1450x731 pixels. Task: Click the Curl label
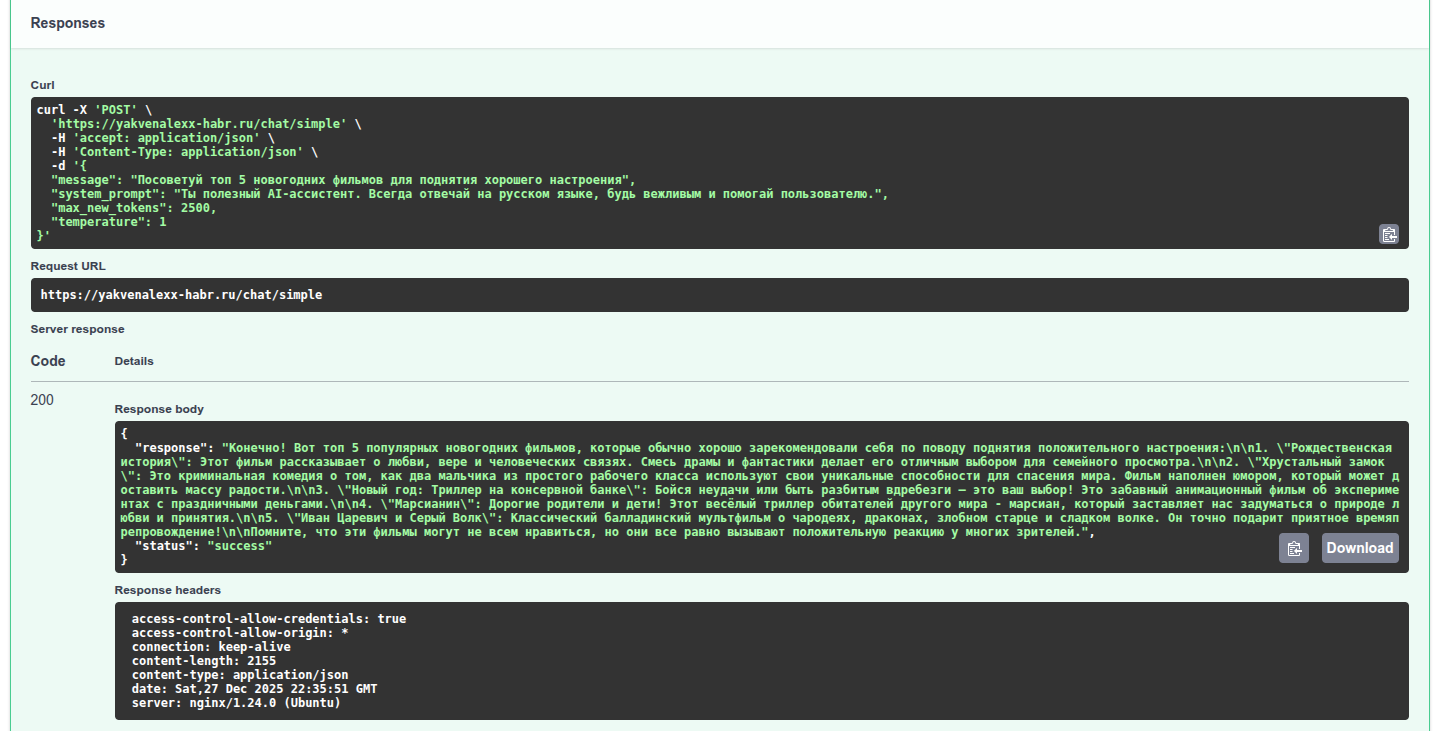(x=42, y=85)
